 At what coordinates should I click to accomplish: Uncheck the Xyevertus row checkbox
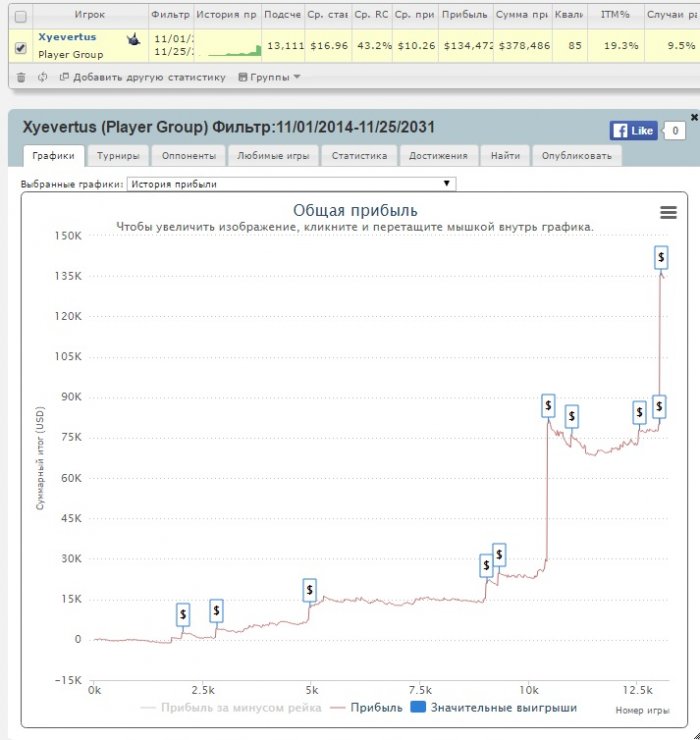tap(21, 47)
